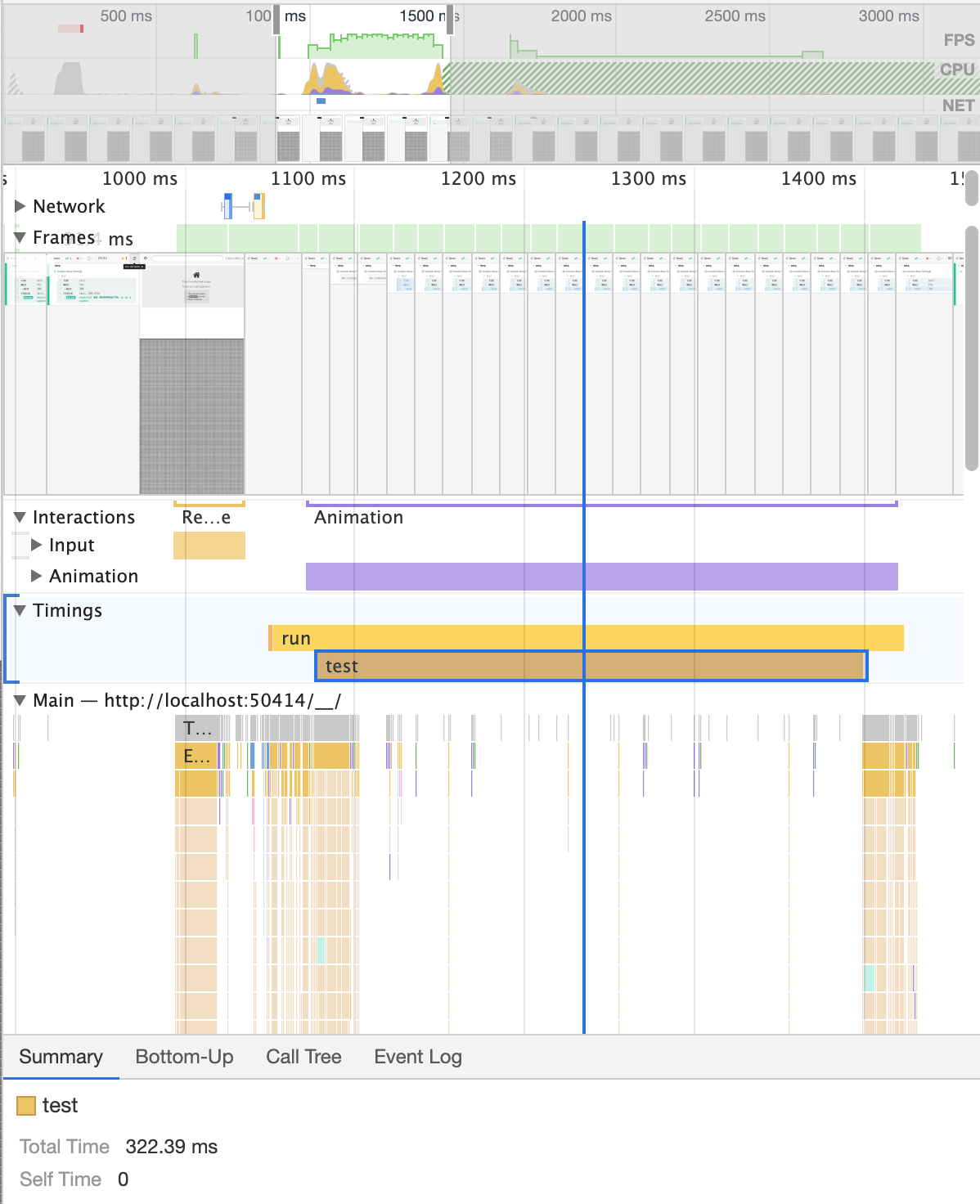Collapse the Timings section
The width and height of the screenshot is (980, 1204).
coord(20,610)
